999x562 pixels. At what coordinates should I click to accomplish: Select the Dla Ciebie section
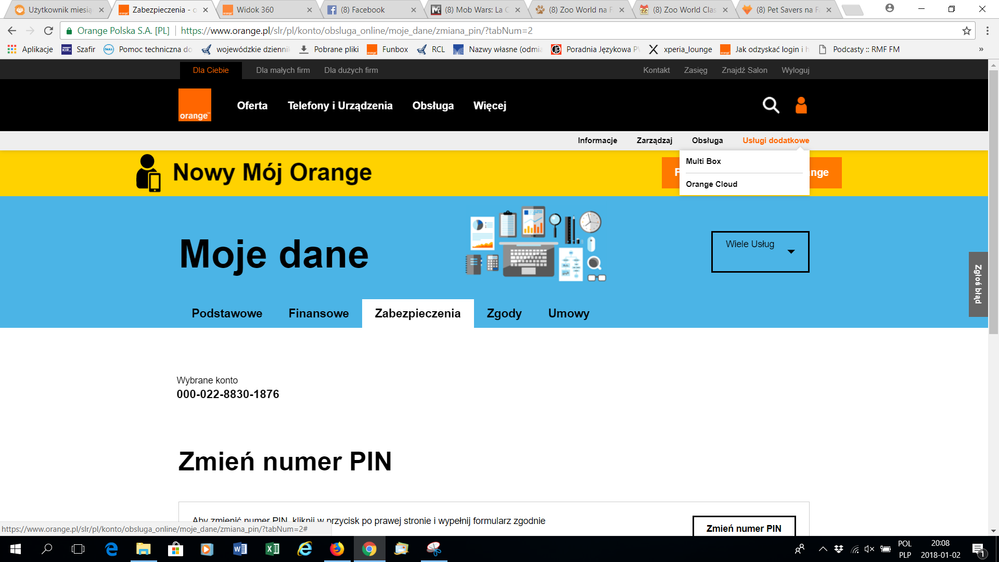click(210, 70)
